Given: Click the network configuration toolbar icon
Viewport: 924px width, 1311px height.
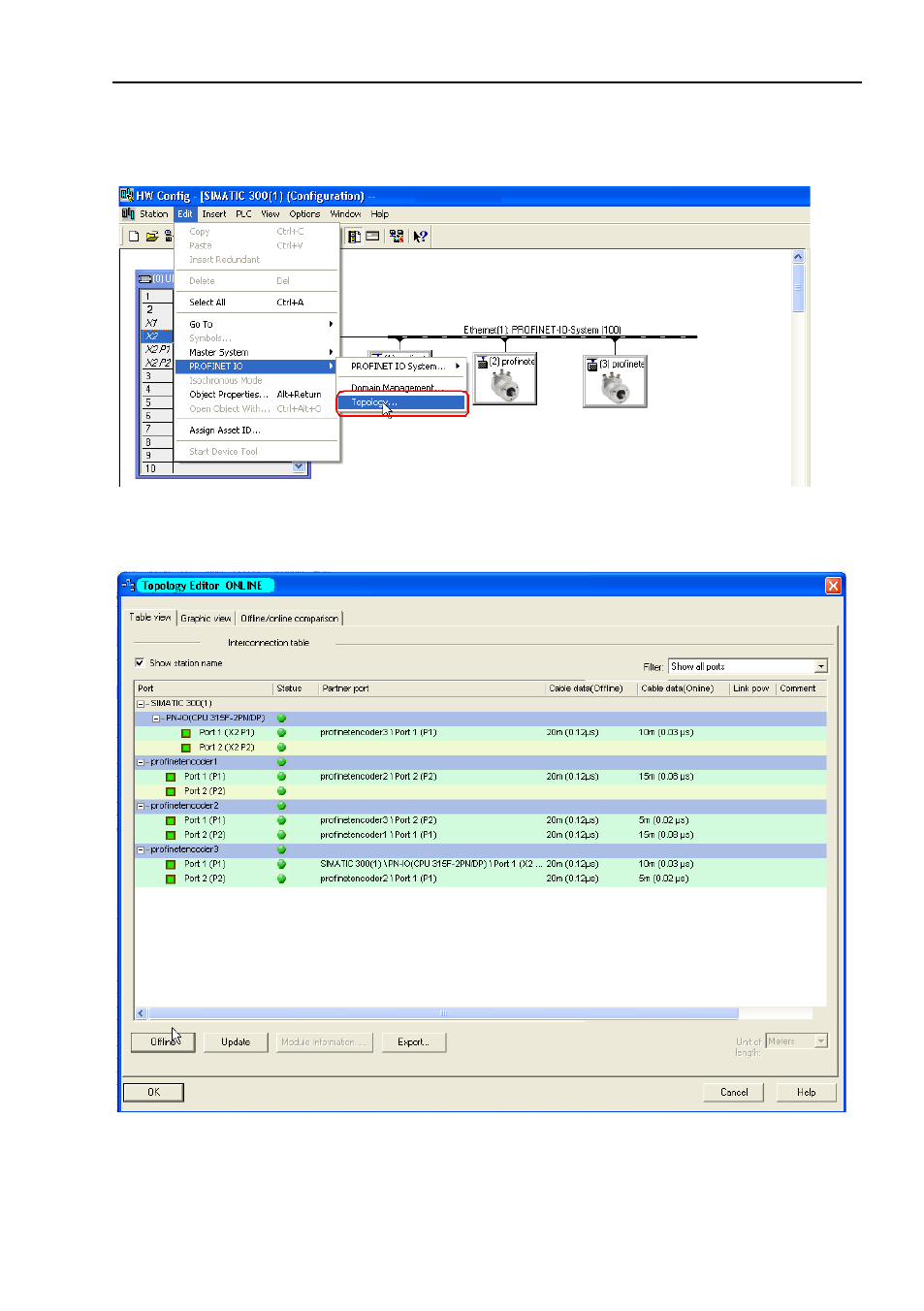Looking at the screenshot, I should [397, 236].
